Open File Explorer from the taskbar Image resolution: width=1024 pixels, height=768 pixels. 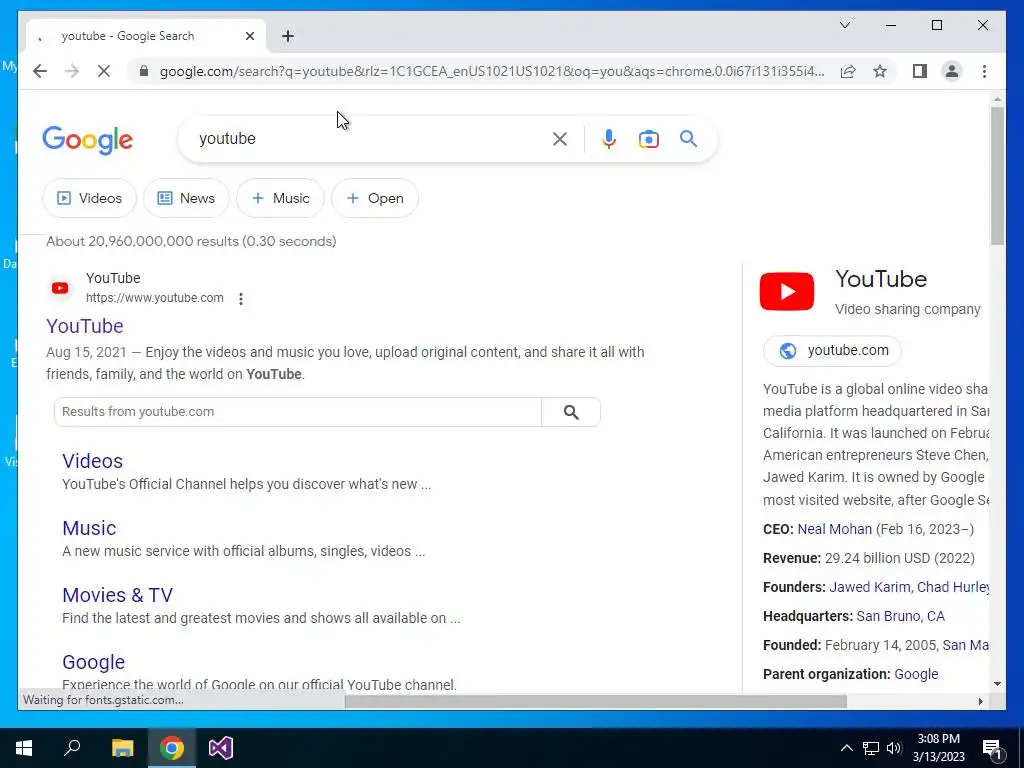[122, 748]
